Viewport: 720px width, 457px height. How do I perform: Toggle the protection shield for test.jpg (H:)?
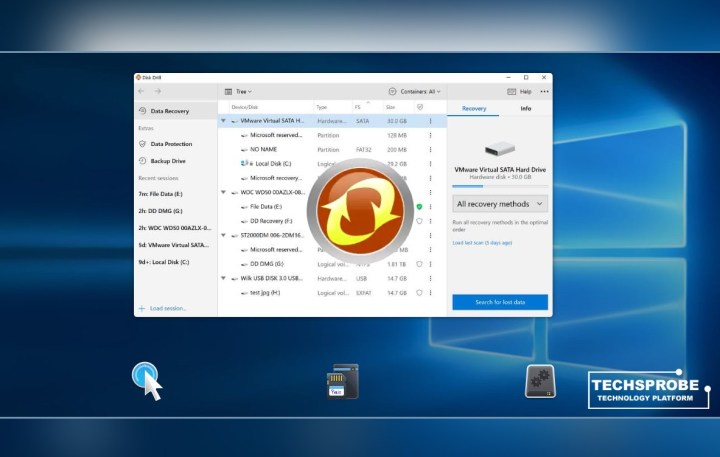(419, 293)
